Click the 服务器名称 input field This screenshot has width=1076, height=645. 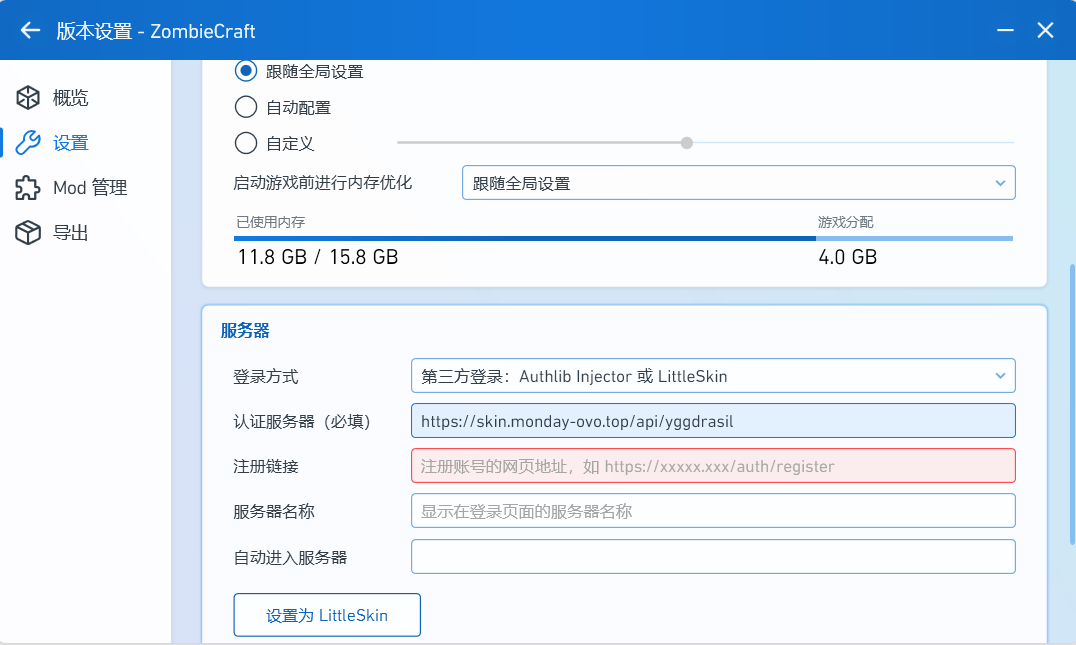click(713, 511)
